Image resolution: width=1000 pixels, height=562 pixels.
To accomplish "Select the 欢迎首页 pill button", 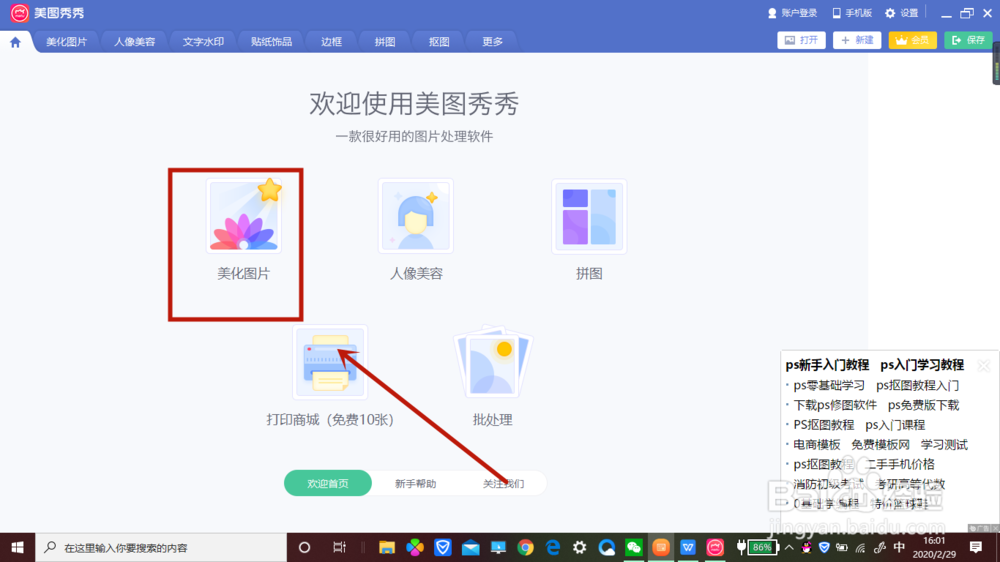I will tap(328, 483).
